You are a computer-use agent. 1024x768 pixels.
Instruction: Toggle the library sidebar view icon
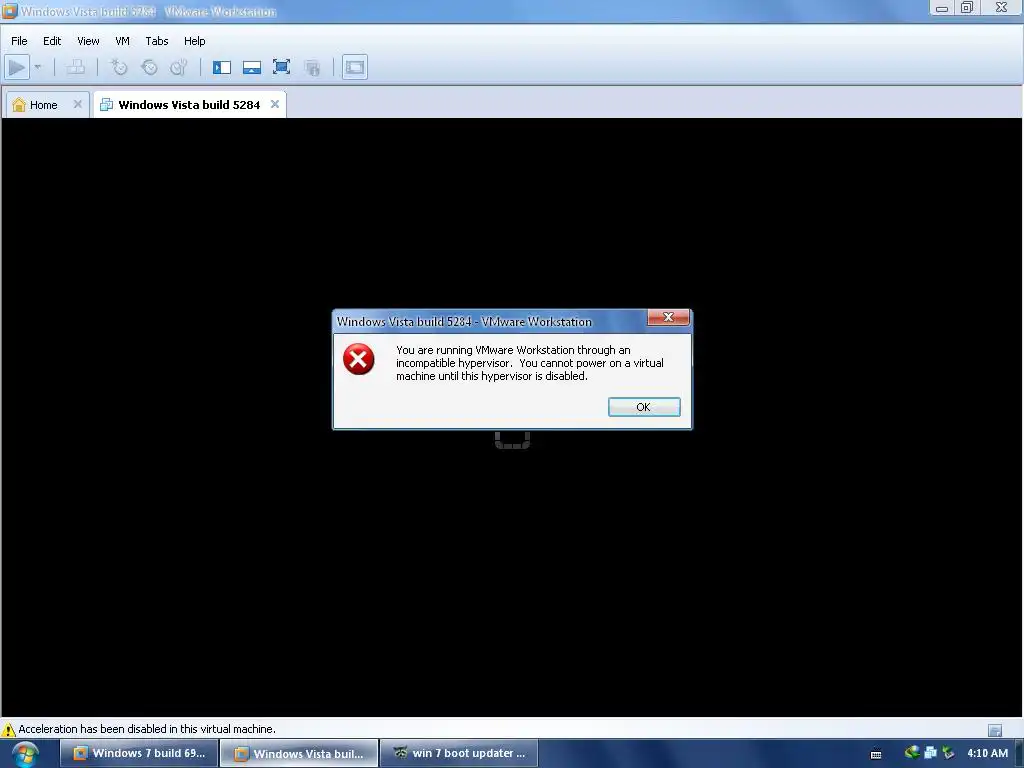point(221,67)
